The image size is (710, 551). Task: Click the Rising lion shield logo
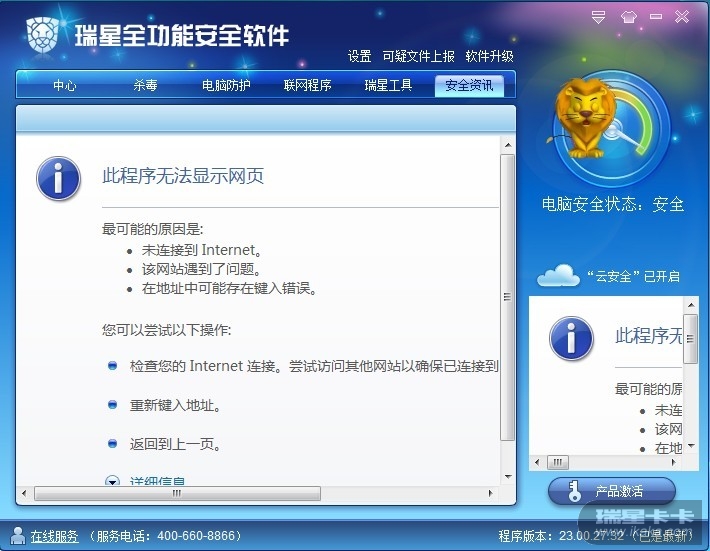(43, 34)
